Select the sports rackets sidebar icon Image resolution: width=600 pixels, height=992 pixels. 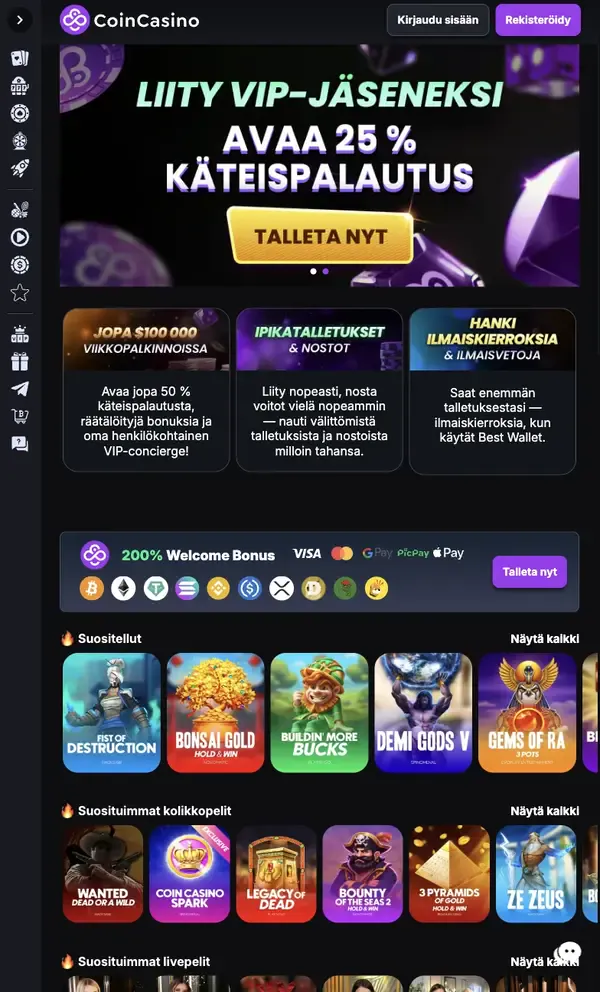coord(20,209)
